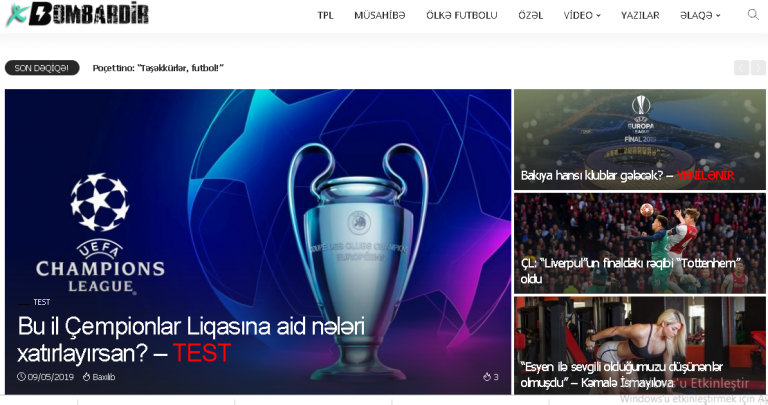Screen dimensions: 768x405
Task: Click the flame view-count icon showing 3
Action: [x=487, y=377]
